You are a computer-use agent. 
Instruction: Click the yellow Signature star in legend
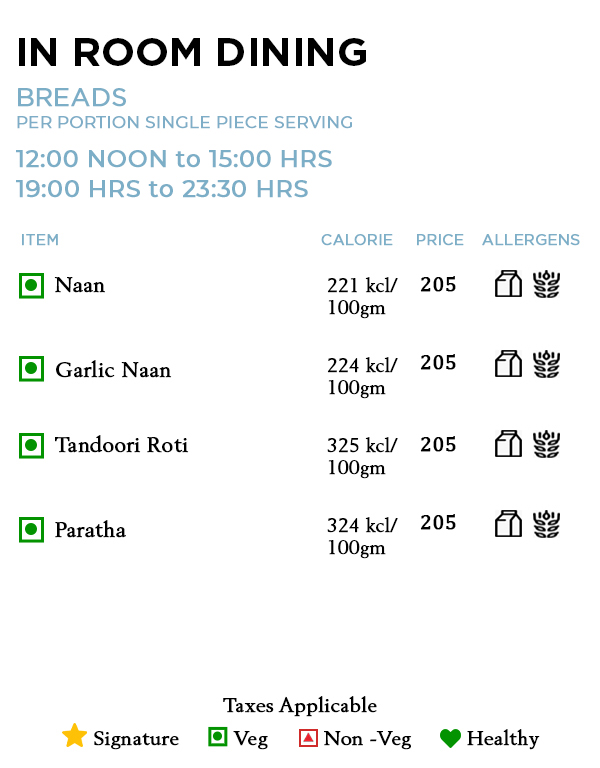[x=74, y=737]
